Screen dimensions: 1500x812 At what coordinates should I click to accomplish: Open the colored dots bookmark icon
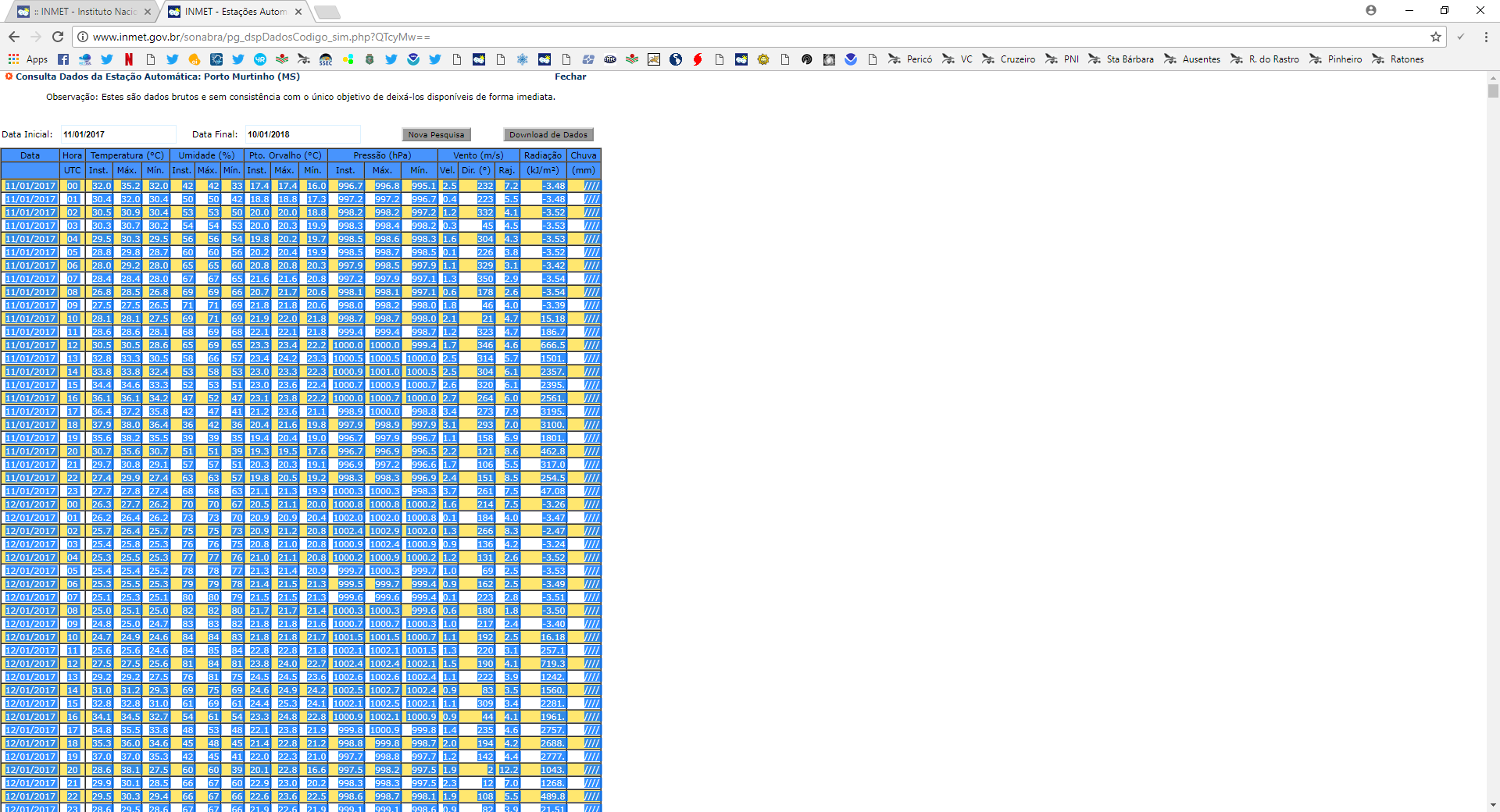tap(348, 59)
